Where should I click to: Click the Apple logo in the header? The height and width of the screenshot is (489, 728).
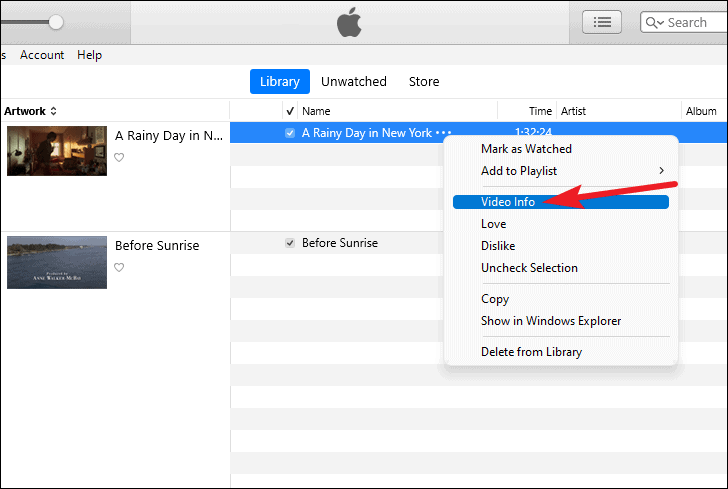349,22
